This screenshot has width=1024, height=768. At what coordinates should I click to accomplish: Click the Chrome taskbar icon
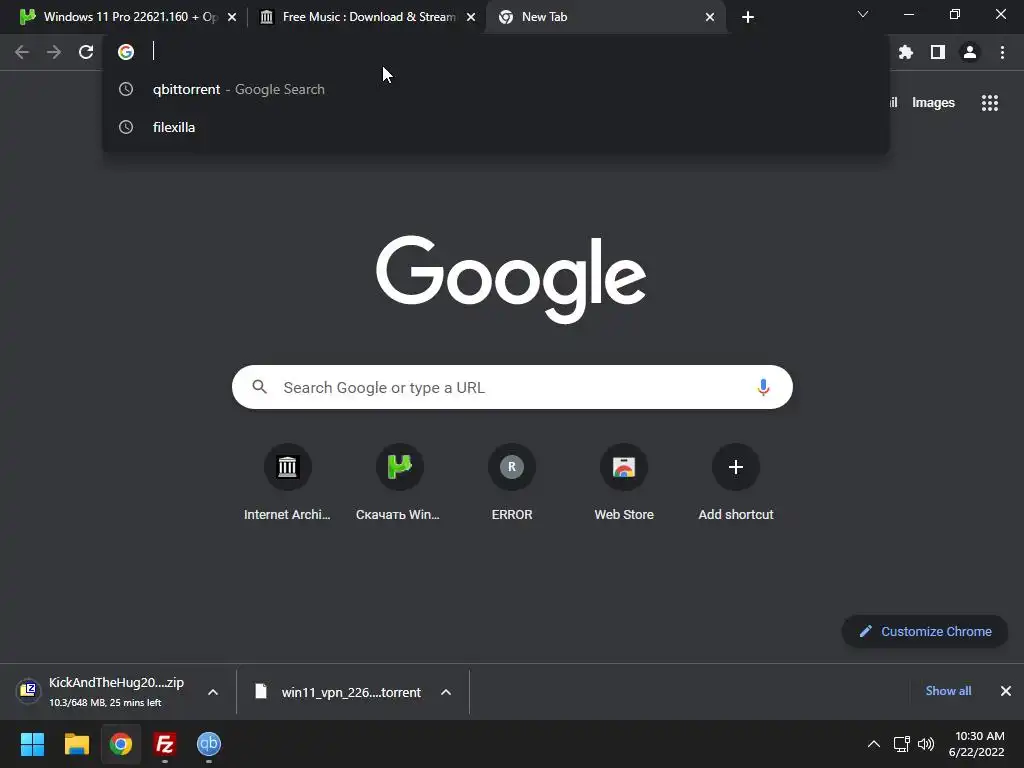pos(121,744)
